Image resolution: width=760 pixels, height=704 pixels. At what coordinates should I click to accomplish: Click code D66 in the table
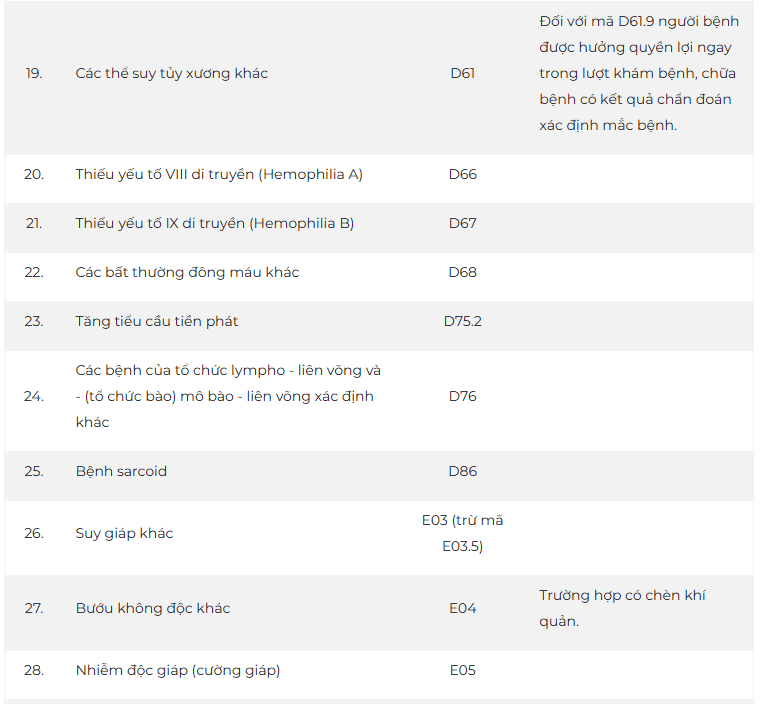[462, 174]
